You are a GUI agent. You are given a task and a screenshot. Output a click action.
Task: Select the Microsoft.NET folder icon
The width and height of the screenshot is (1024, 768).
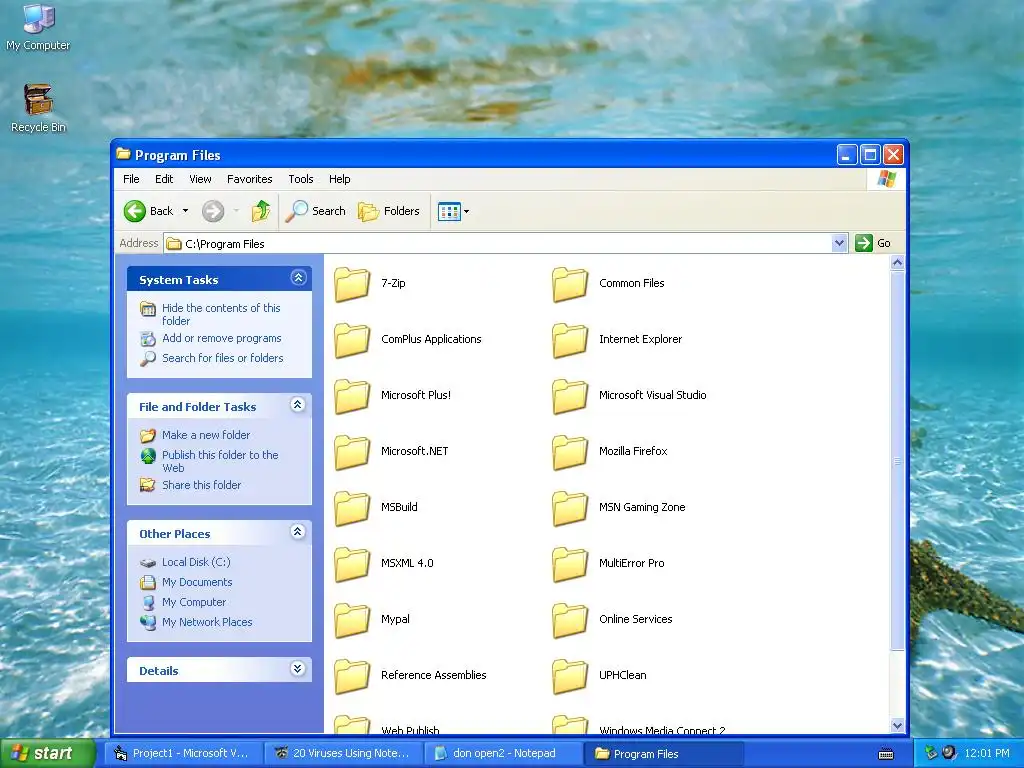coord(352,452)
